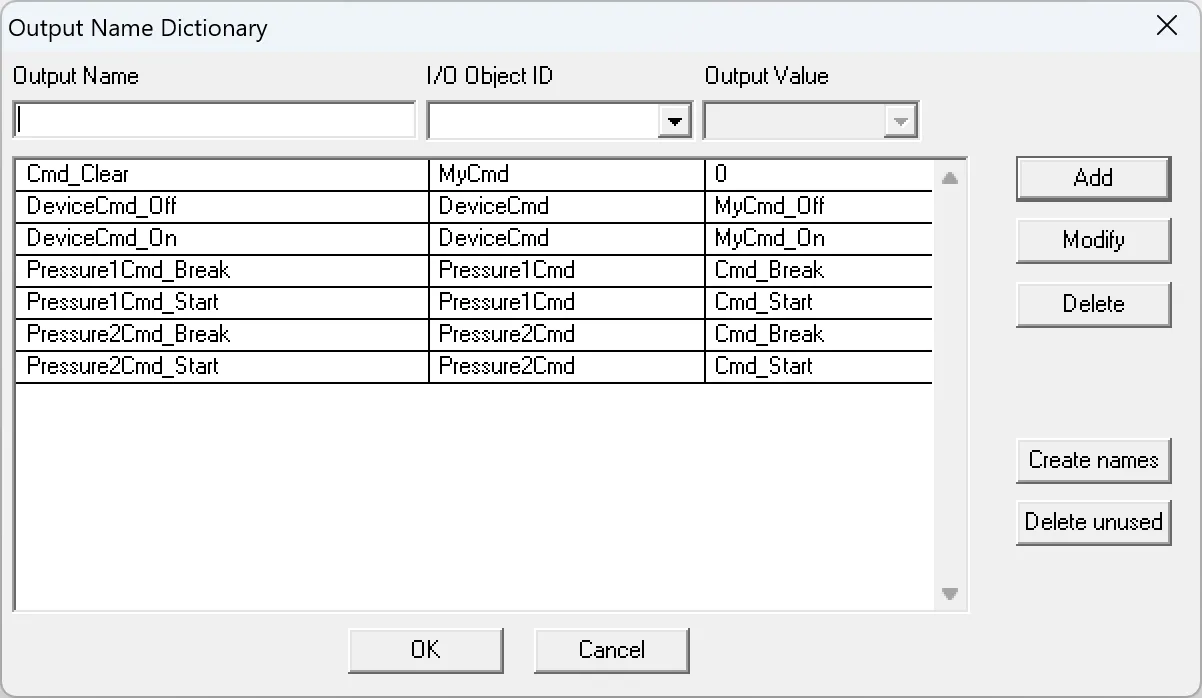
Task: Select the Pressure1Cmd_Start entry
Action: tap(220, 302)
